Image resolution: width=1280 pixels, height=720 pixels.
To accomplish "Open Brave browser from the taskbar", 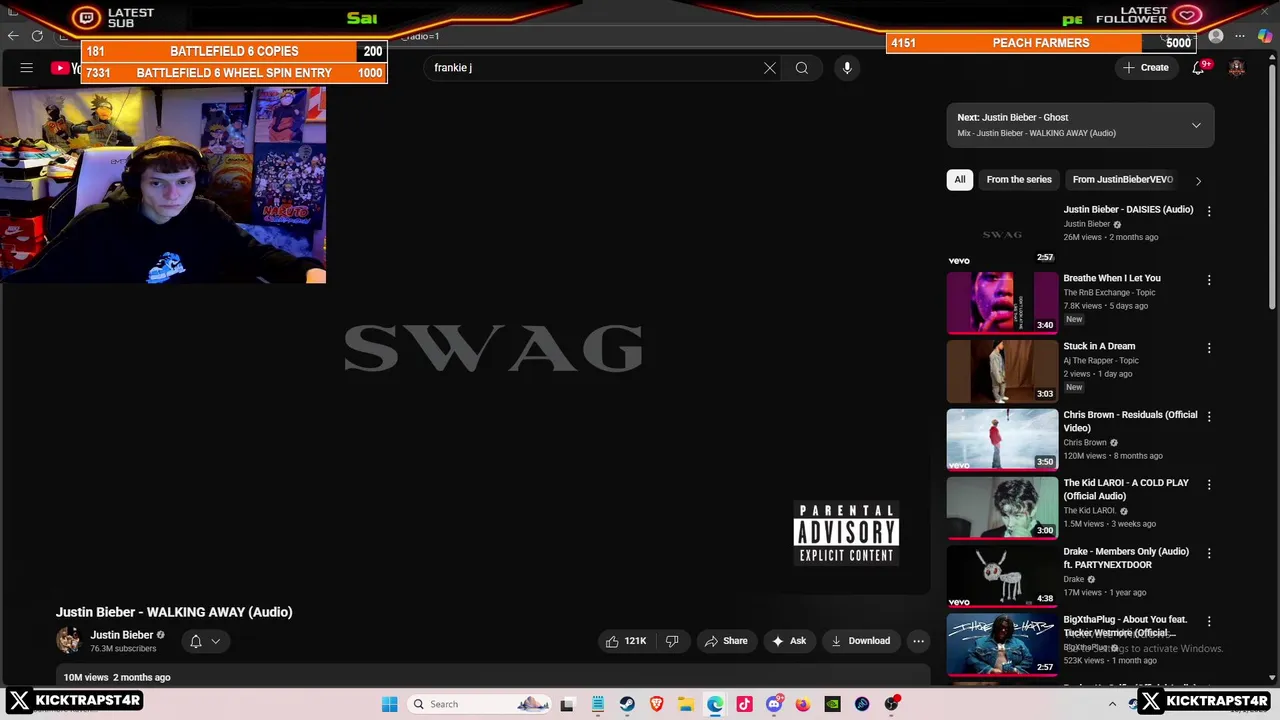I will click(x=656, y=704).
